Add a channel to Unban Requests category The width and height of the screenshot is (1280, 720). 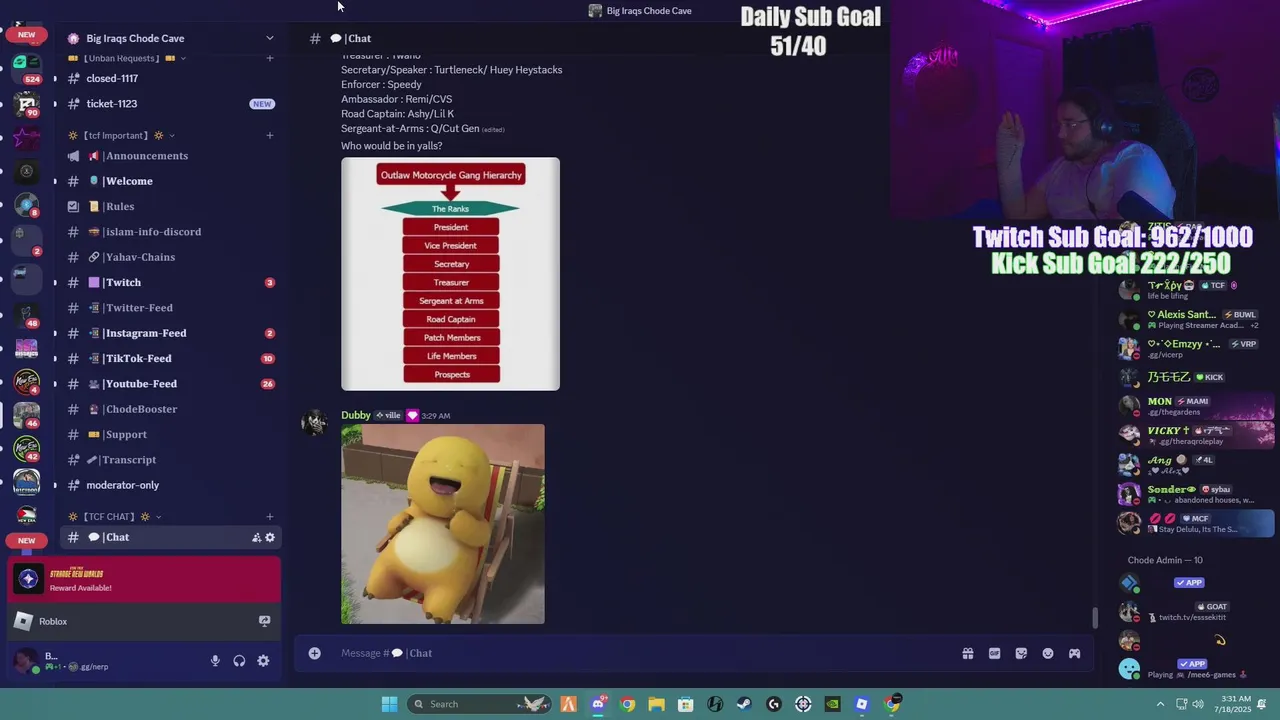pyautogui.click(x=270, y=58)
